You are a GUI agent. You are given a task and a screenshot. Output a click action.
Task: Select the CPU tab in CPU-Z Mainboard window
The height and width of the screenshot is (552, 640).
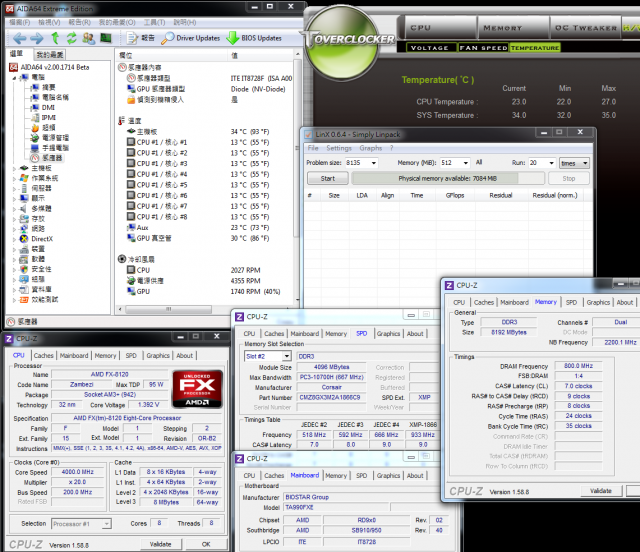[249, 476]
